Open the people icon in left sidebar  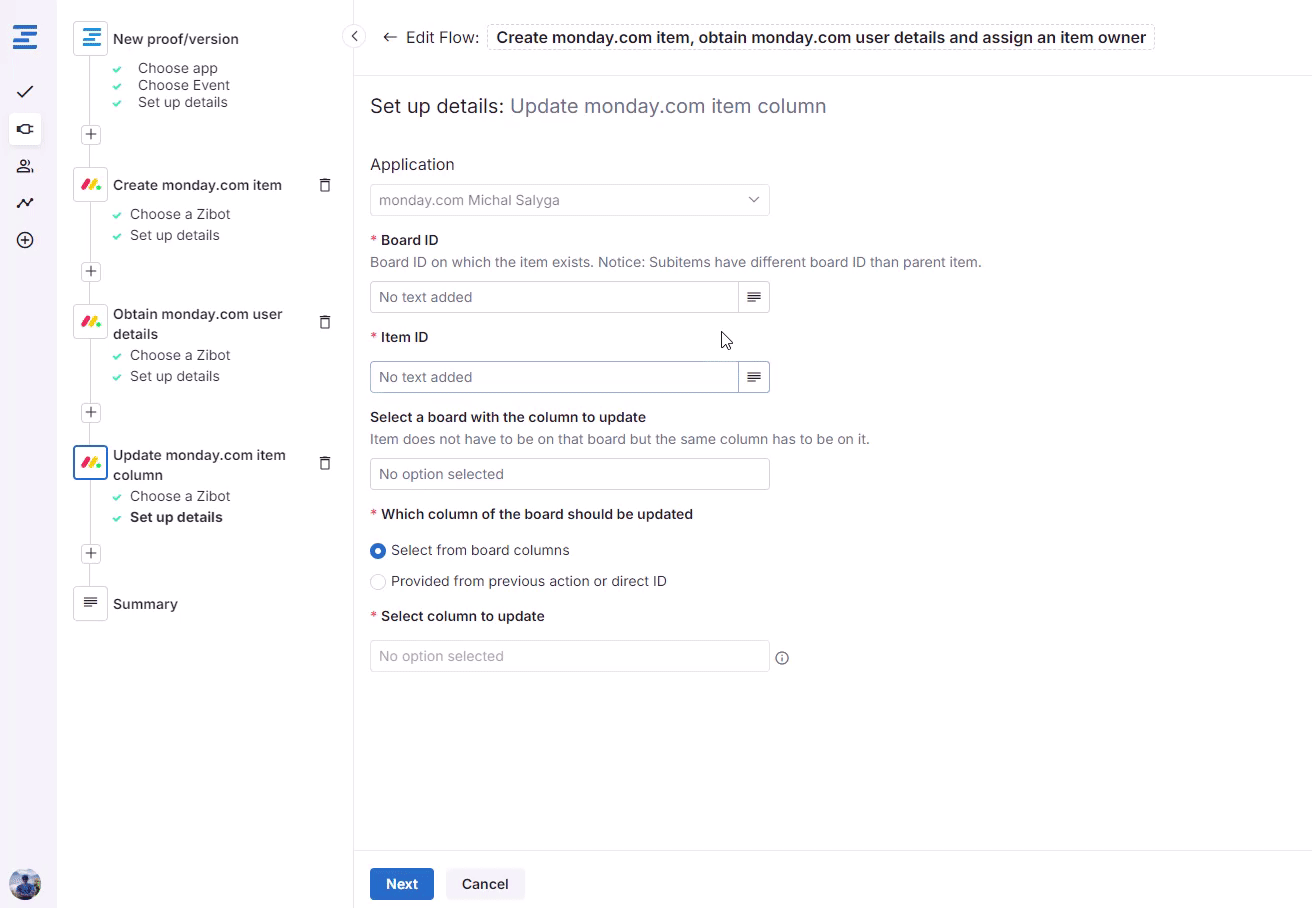point(25,166)
